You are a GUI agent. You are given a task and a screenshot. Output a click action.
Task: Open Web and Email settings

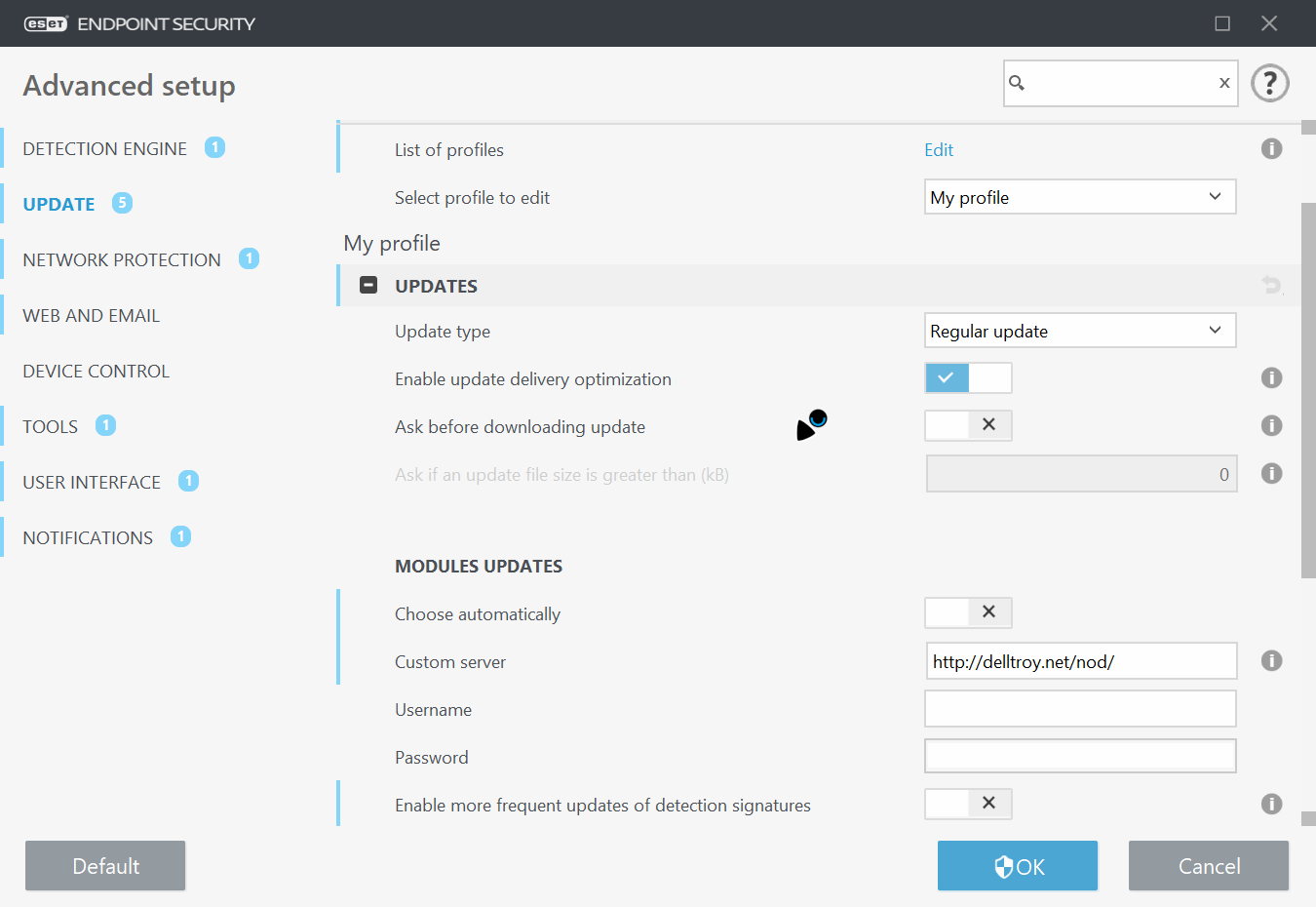click(x=91, y=315)
